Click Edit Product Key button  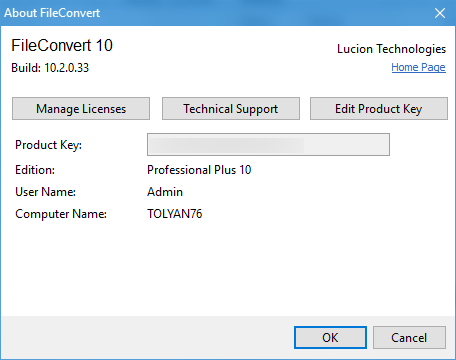[379, 109]
